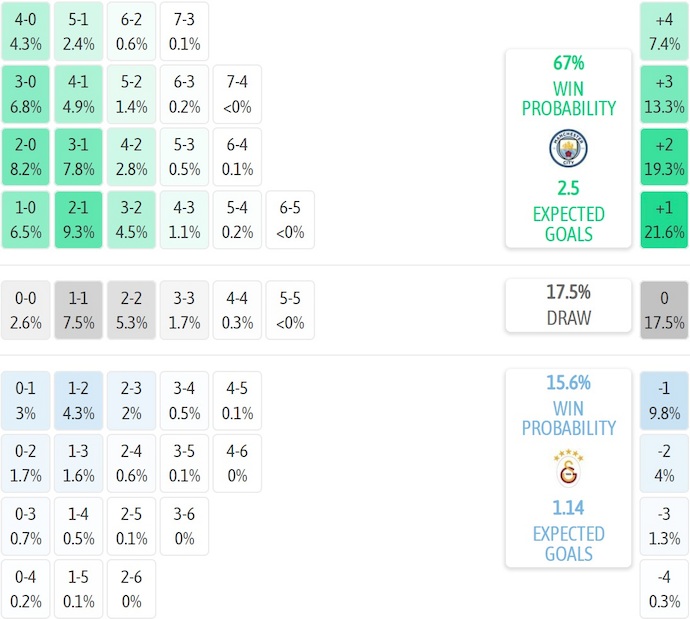Image resolution: width=690 pixels, height=619 pixels.
Task: Select the 4-0 scoreline tile
Action: [x=26, y=31]
